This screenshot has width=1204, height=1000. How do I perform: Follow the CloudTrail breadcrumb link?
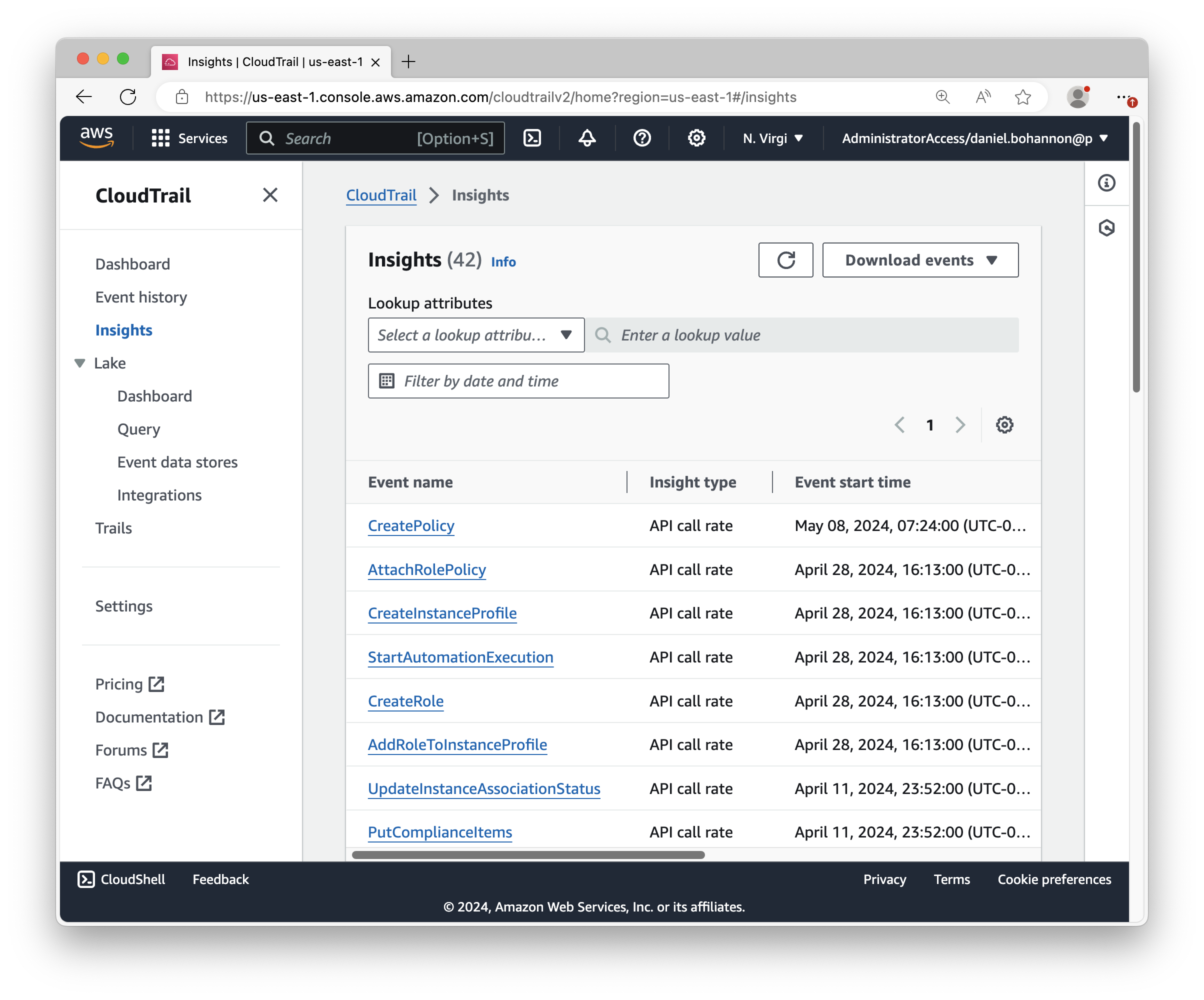pyautogui.click(x=380, y=195)
